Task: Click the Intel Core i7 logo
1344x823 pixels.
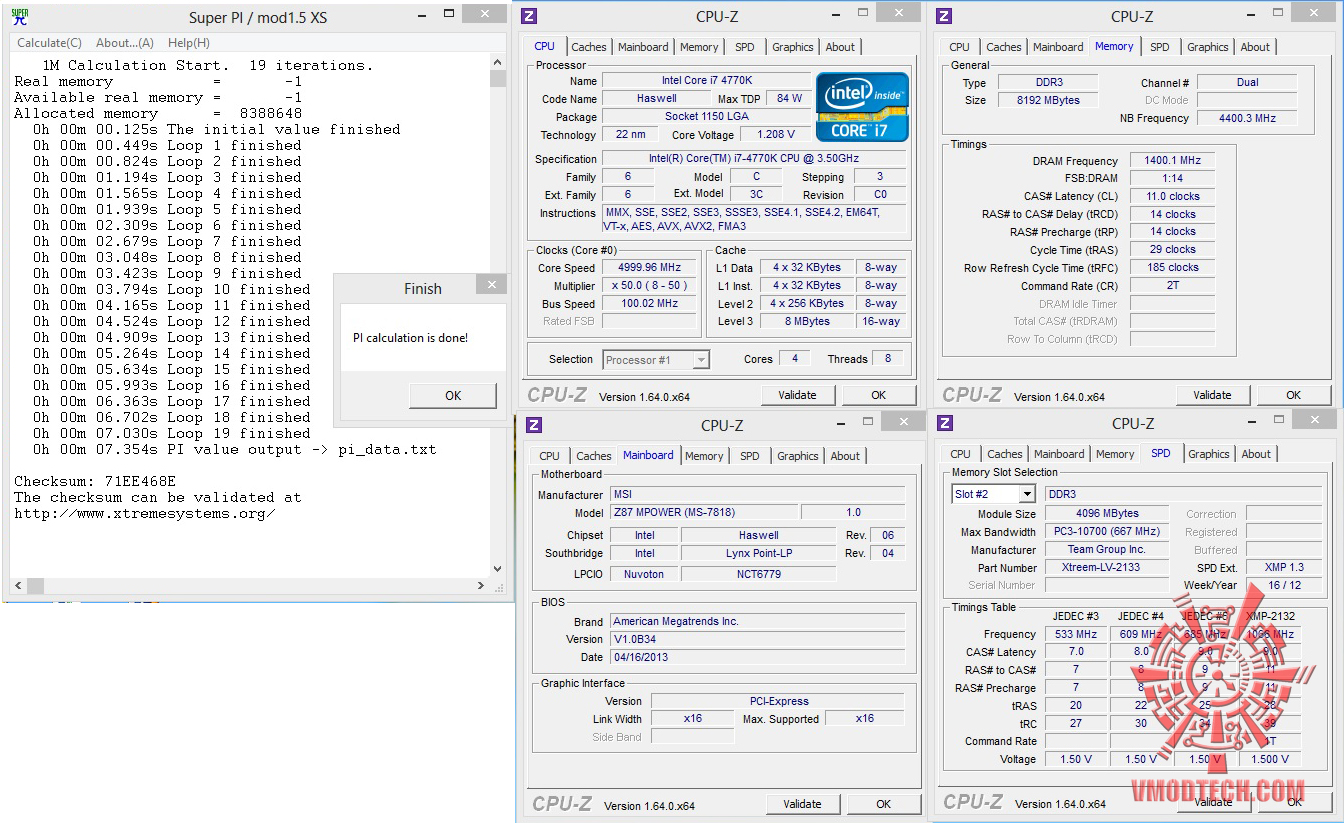Action: click(862, 106)
